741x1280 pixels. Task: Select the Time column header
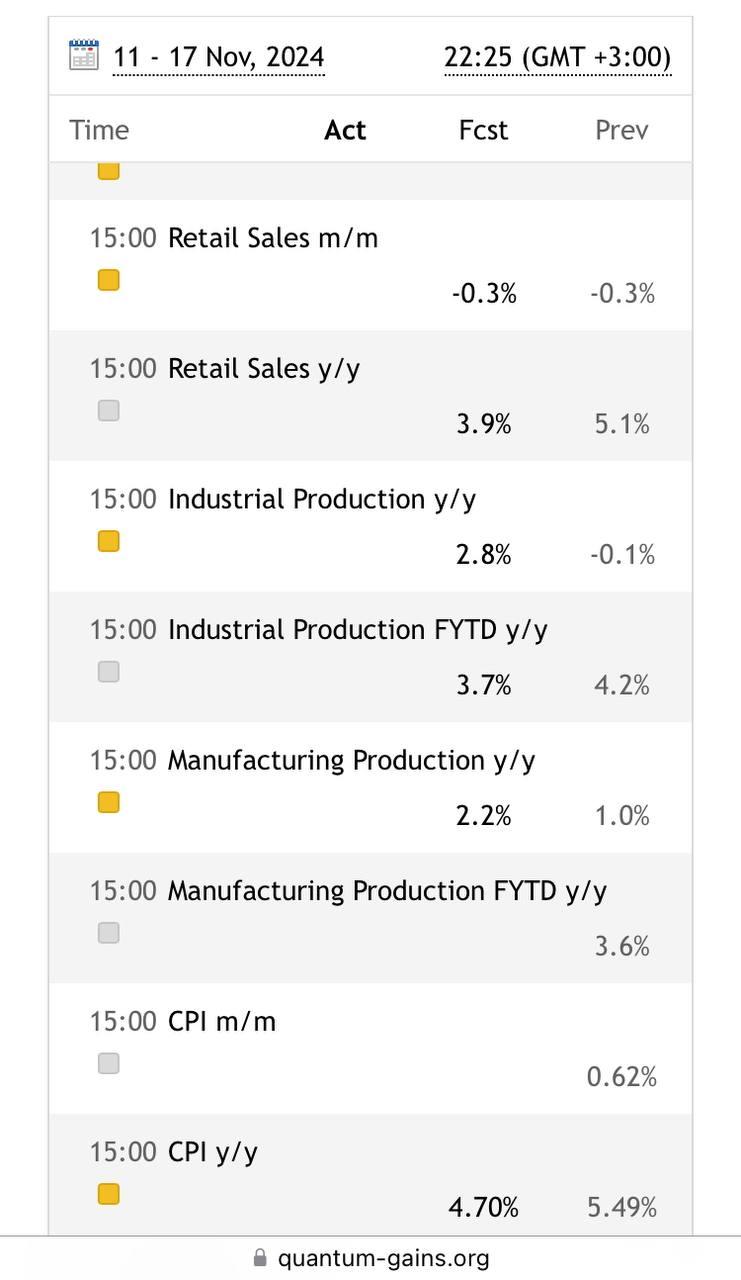click(99, 130)
